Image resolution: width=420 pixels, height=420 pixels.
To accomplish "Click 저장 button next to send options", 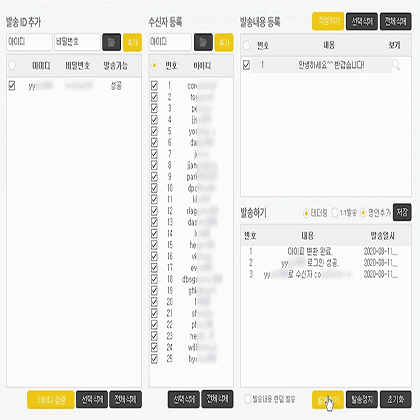I will point(402,212).
